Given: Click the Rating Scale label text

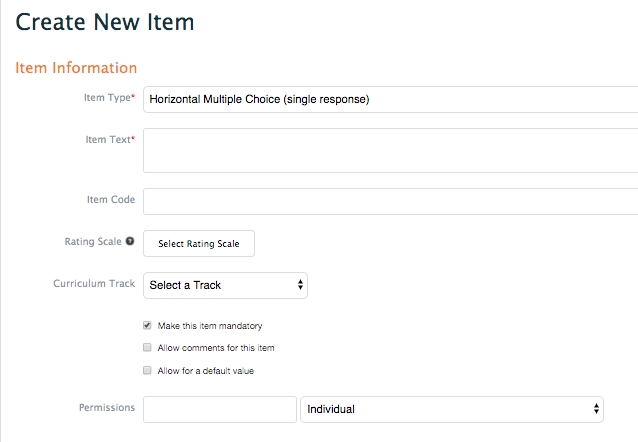Looking at the screenshot, I should tap(92, 242).
